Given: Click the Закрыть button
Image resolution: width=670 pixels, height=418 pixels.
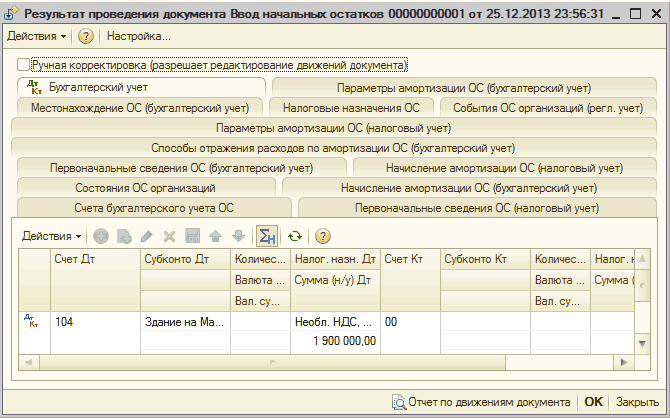Looking at the screenshot, I should [637, 402].
